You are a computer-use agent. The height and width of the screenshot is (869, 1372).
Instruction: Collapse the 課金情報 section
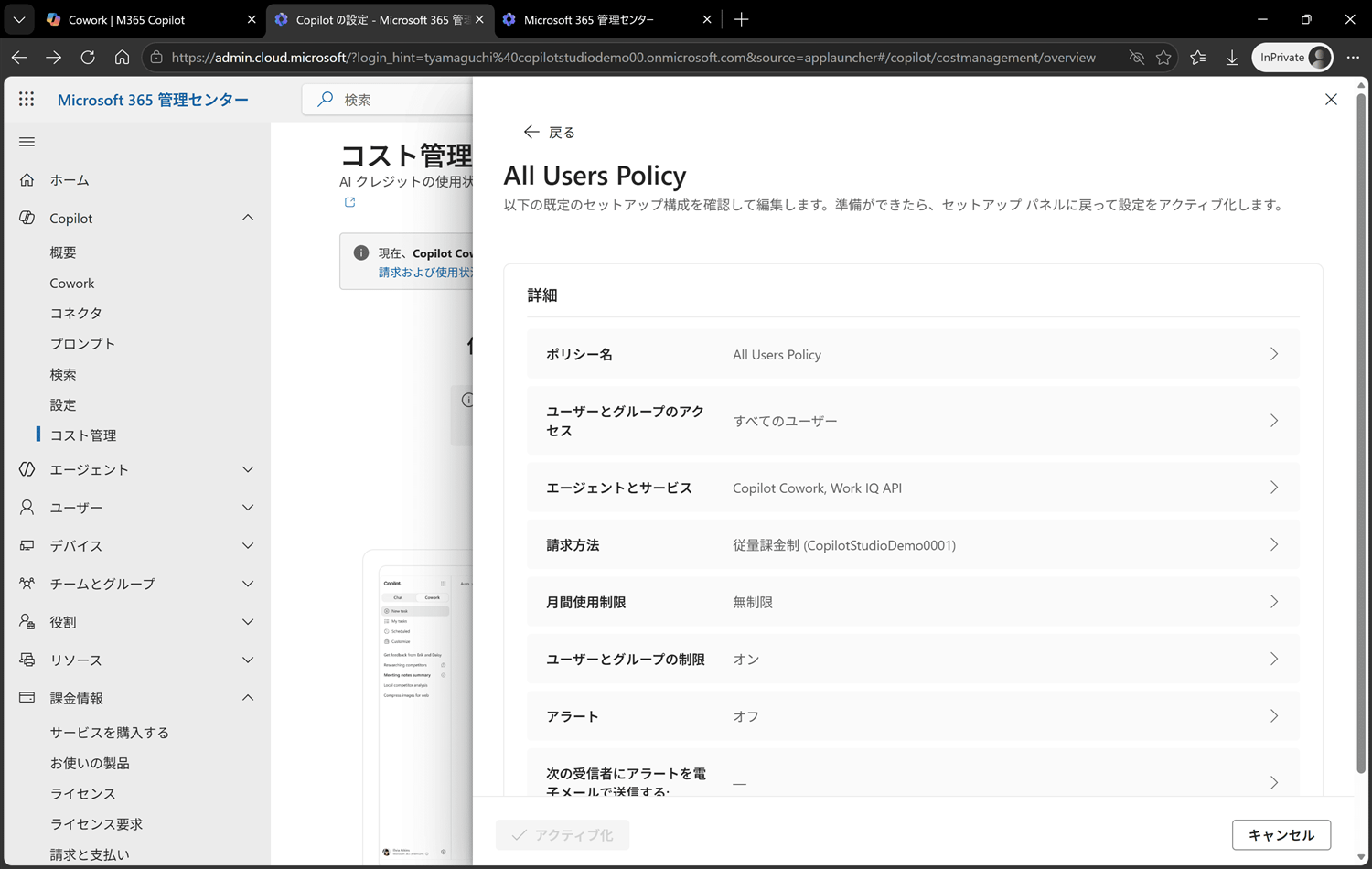click(x=248, y=698)
